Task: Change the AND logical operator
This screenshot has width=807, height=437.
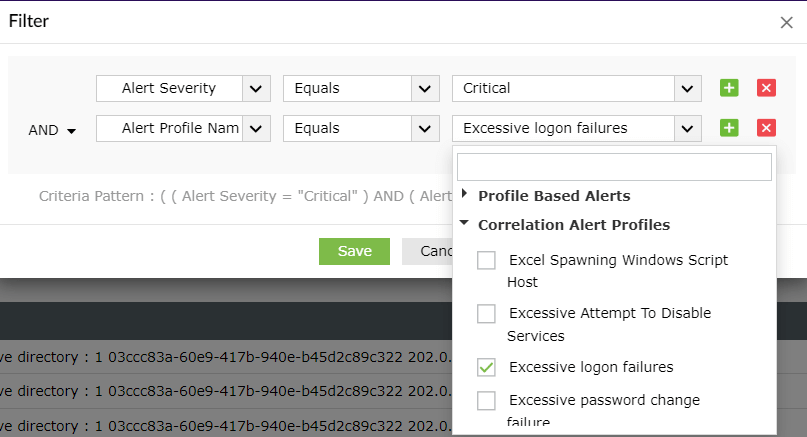Action: pyautogui.click(x=53, y=130)
